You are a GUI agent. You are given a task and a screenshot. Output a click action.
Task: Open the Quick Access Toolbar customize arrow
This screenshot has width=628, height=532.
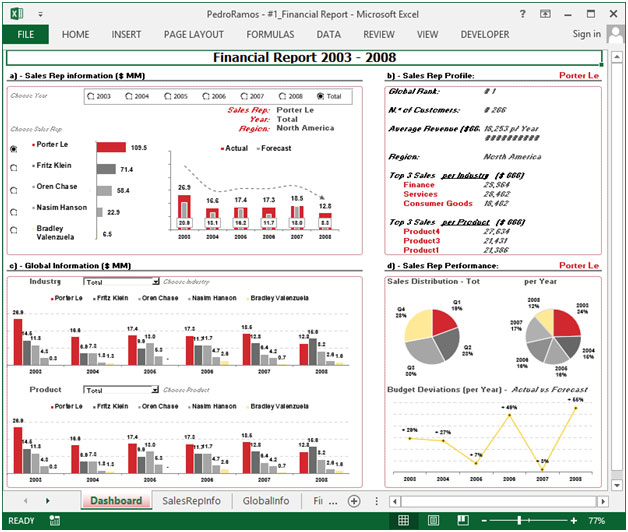click(40, 15)
